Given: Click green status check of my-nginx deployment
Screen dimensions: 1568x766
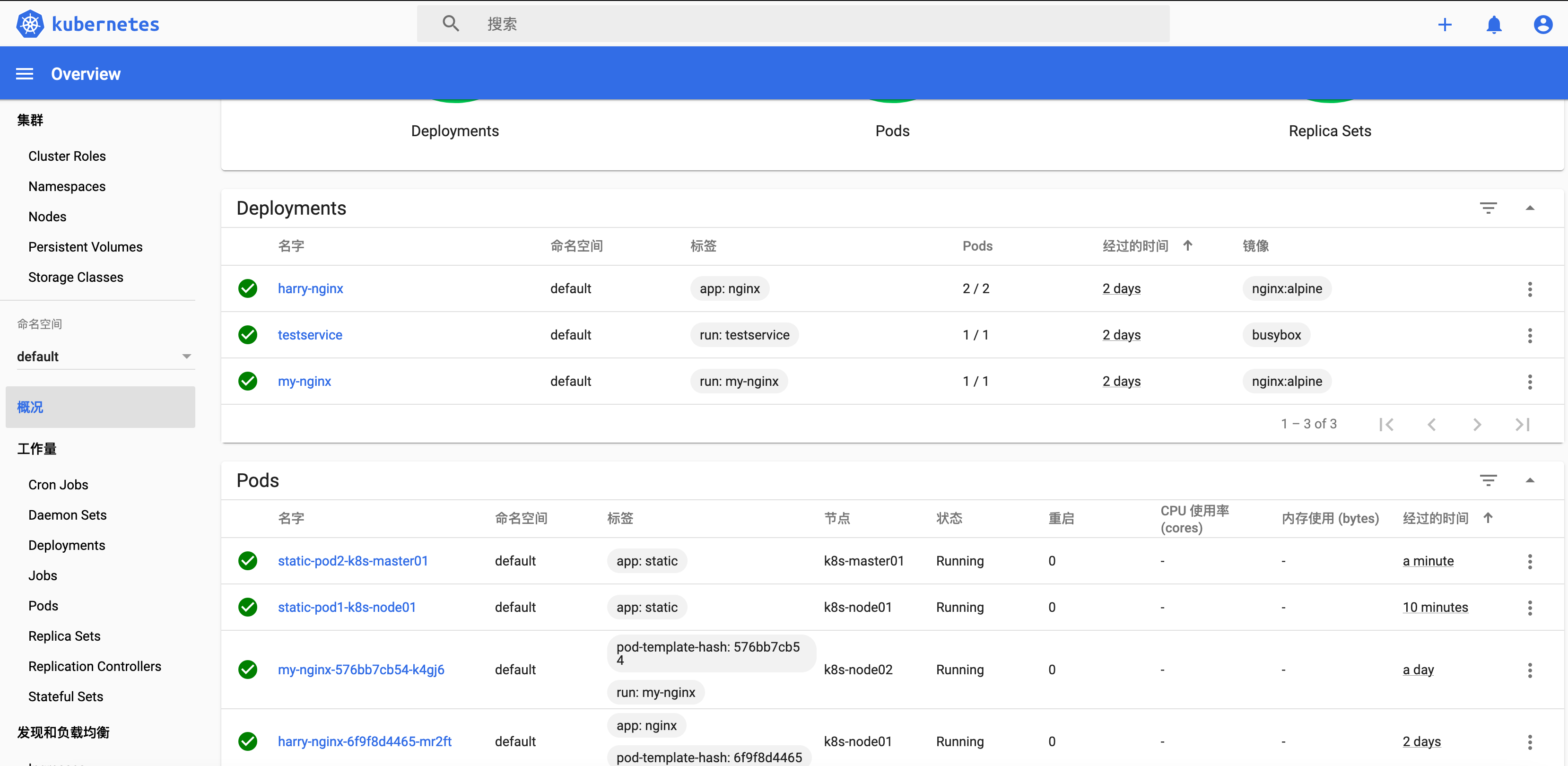Looking at the screenshot, I should coord(248,381).
